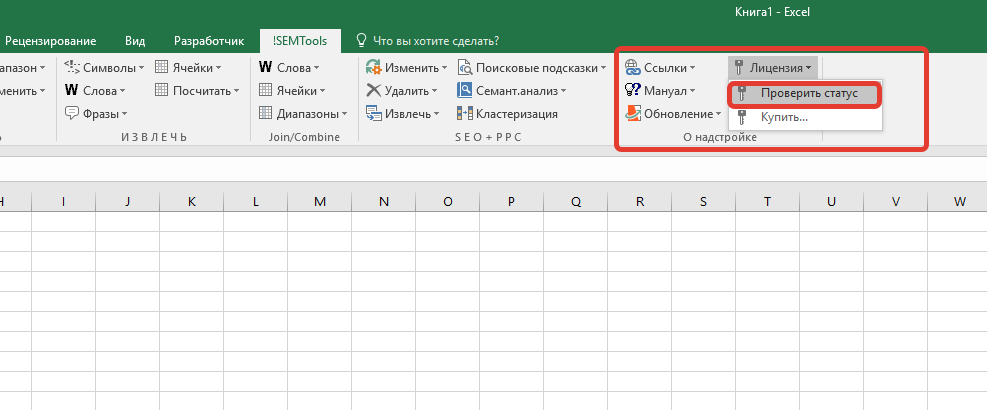Click the Мануал question mark icon
Viewport: 987px width, 410px height.
(632, 91)
